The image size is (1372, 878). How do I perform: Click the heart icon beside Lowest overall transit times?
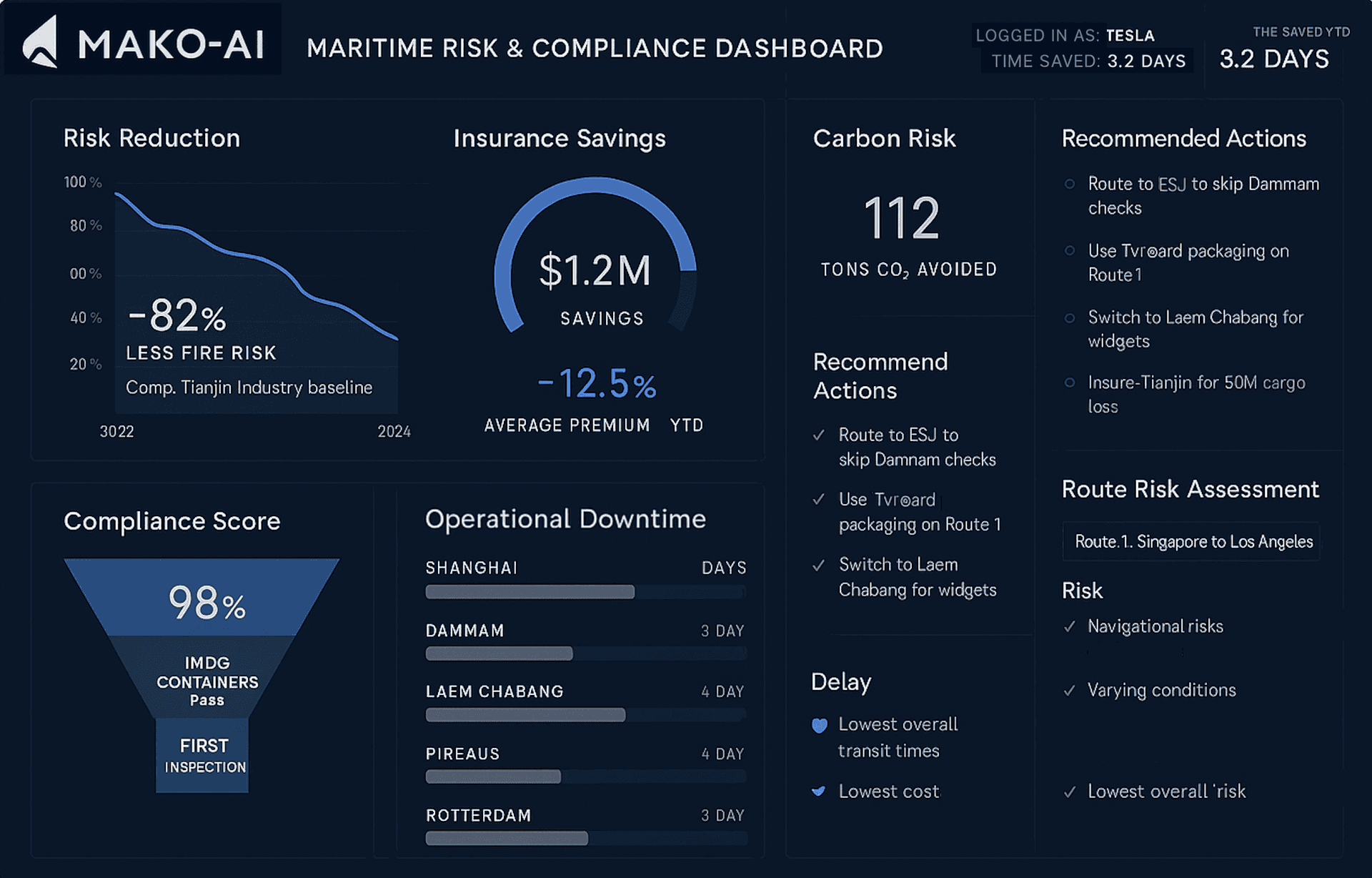[820, 724]
